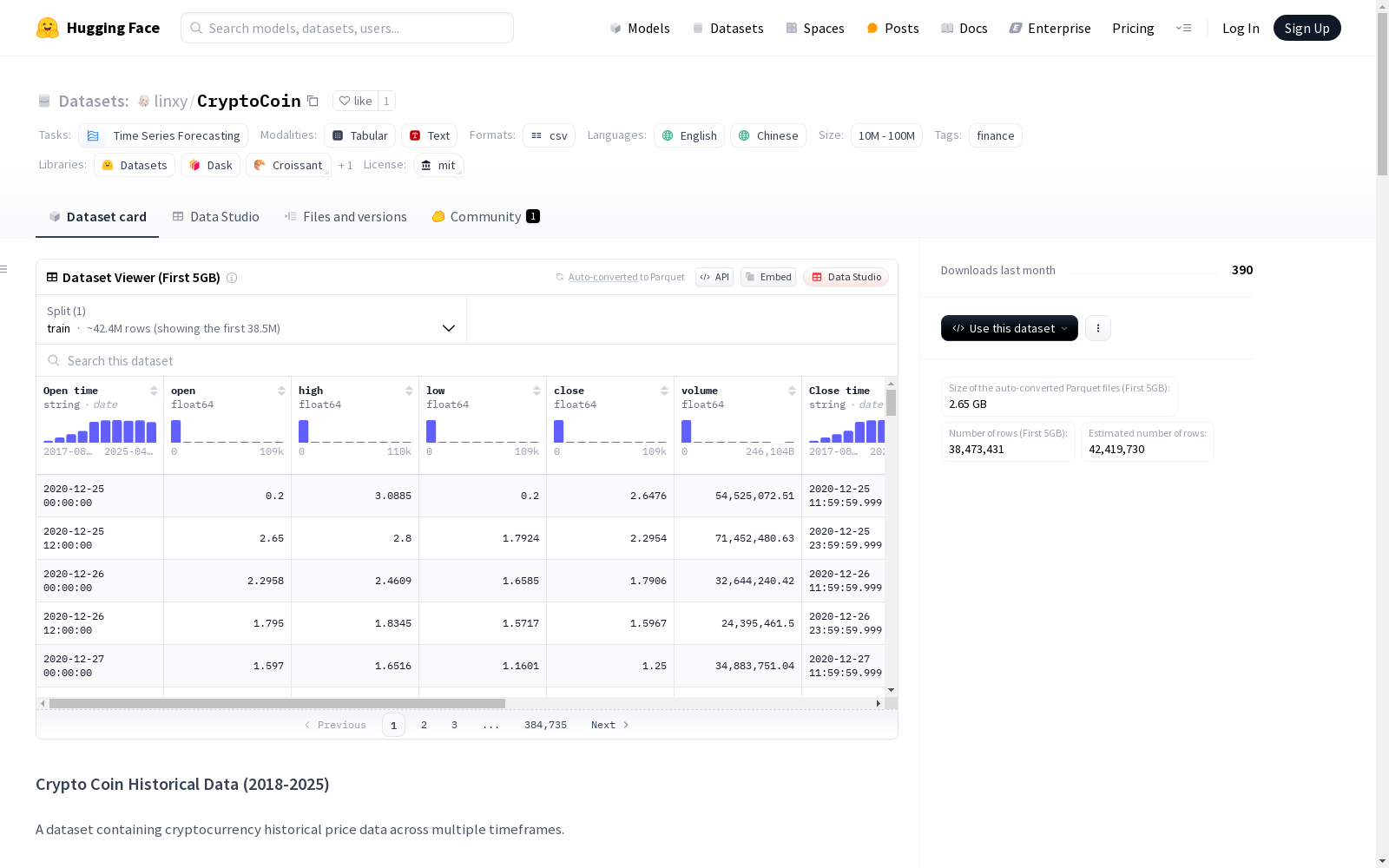The image size is (1389, 868).
Task: Jump to last page 384,735
Action: (545, 725)
